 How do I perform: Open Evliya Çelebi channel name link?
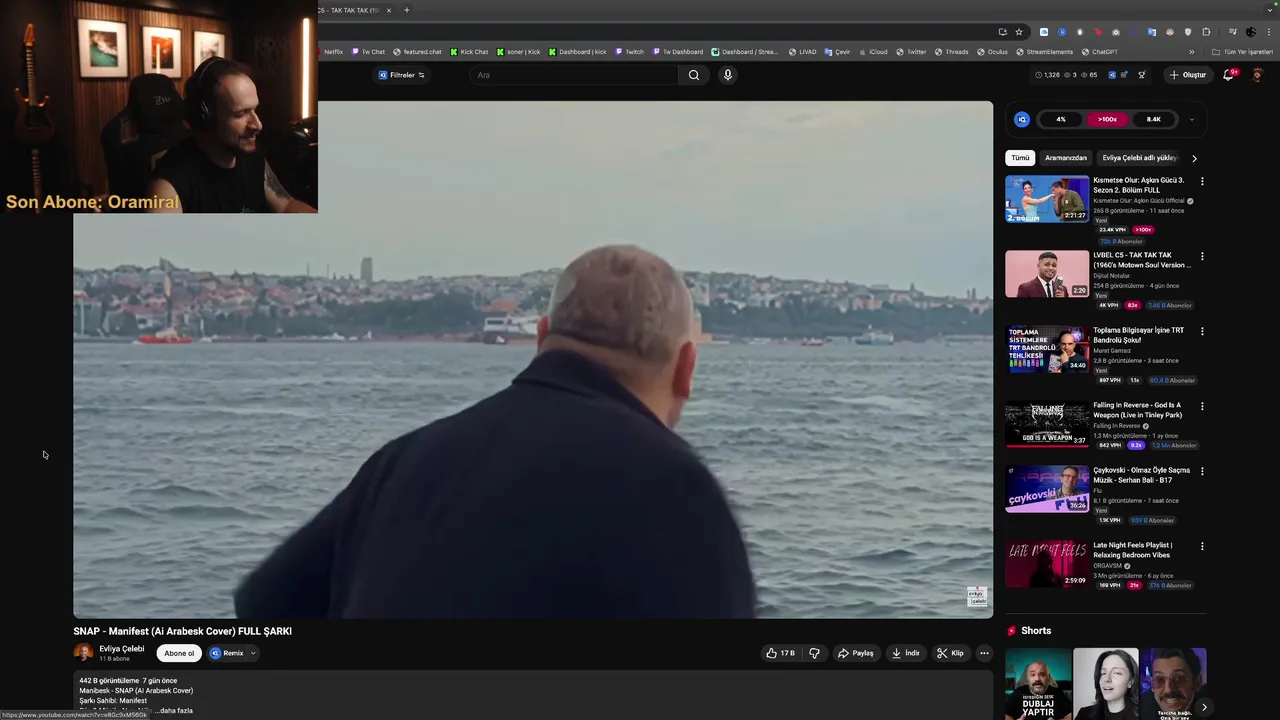[122, 648]
